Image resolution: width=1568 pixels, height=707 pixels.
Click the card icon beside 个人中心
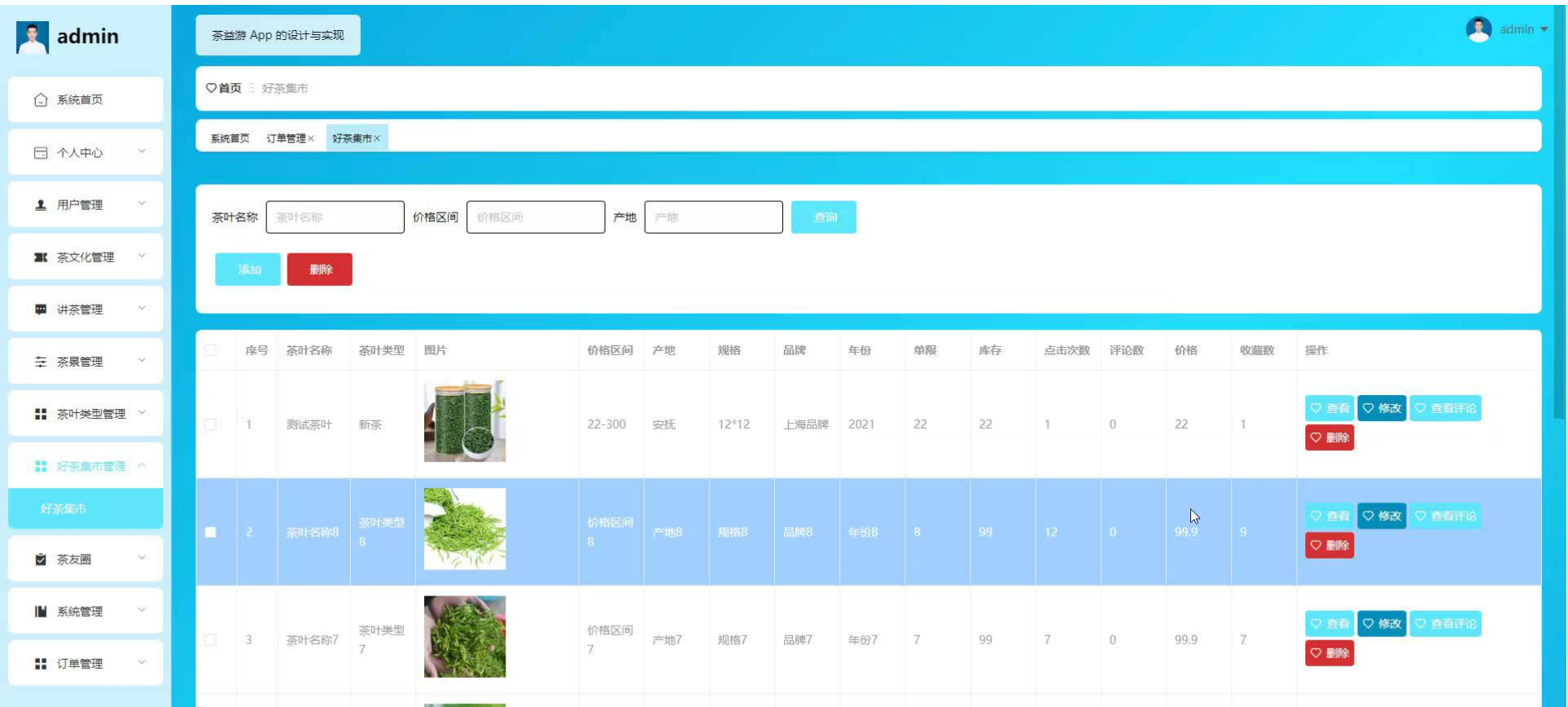pyautogui.click(x=41, y=152)
